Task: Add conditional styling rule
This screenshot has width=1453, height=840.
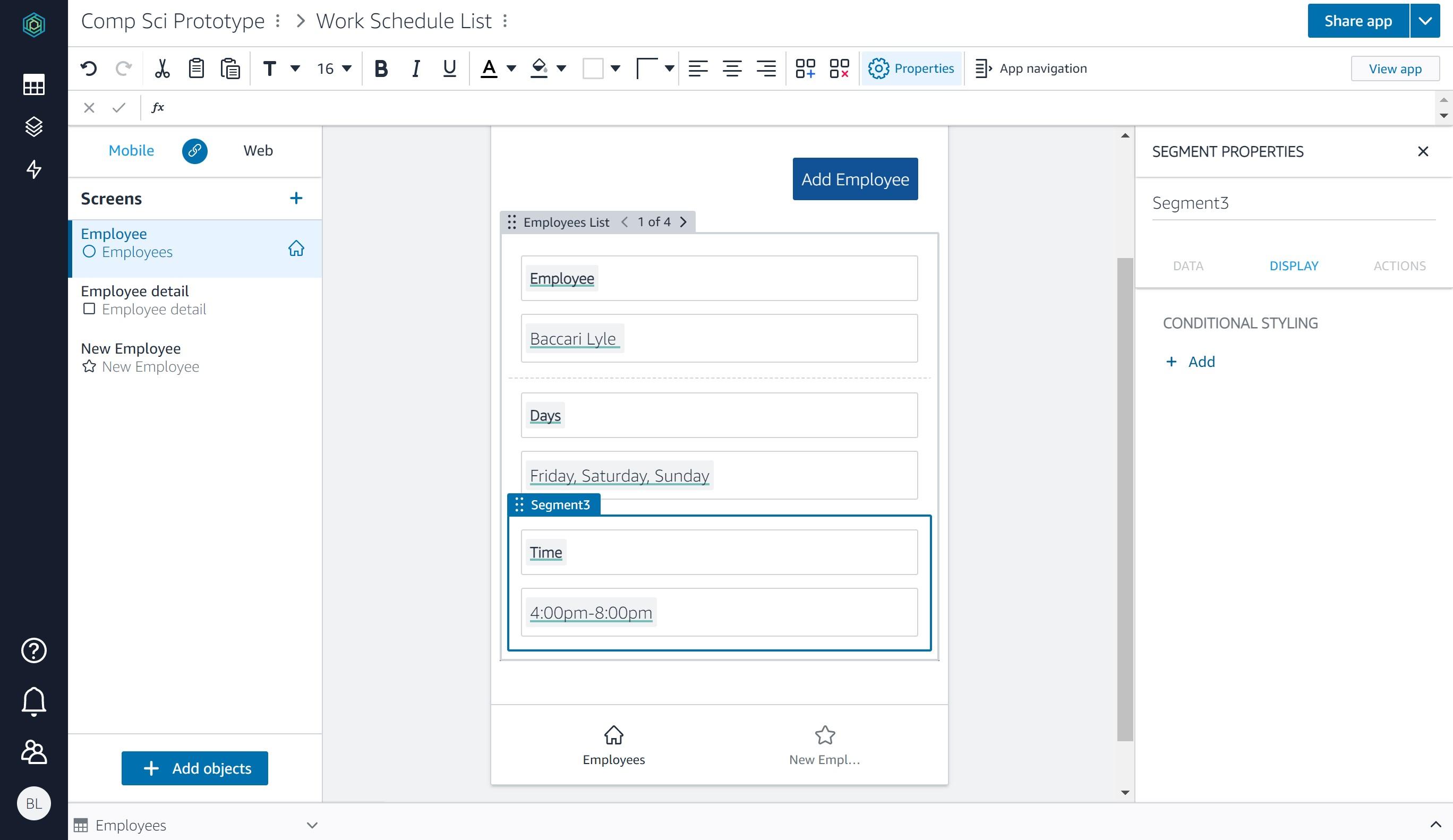Action: click(1190, 362)
